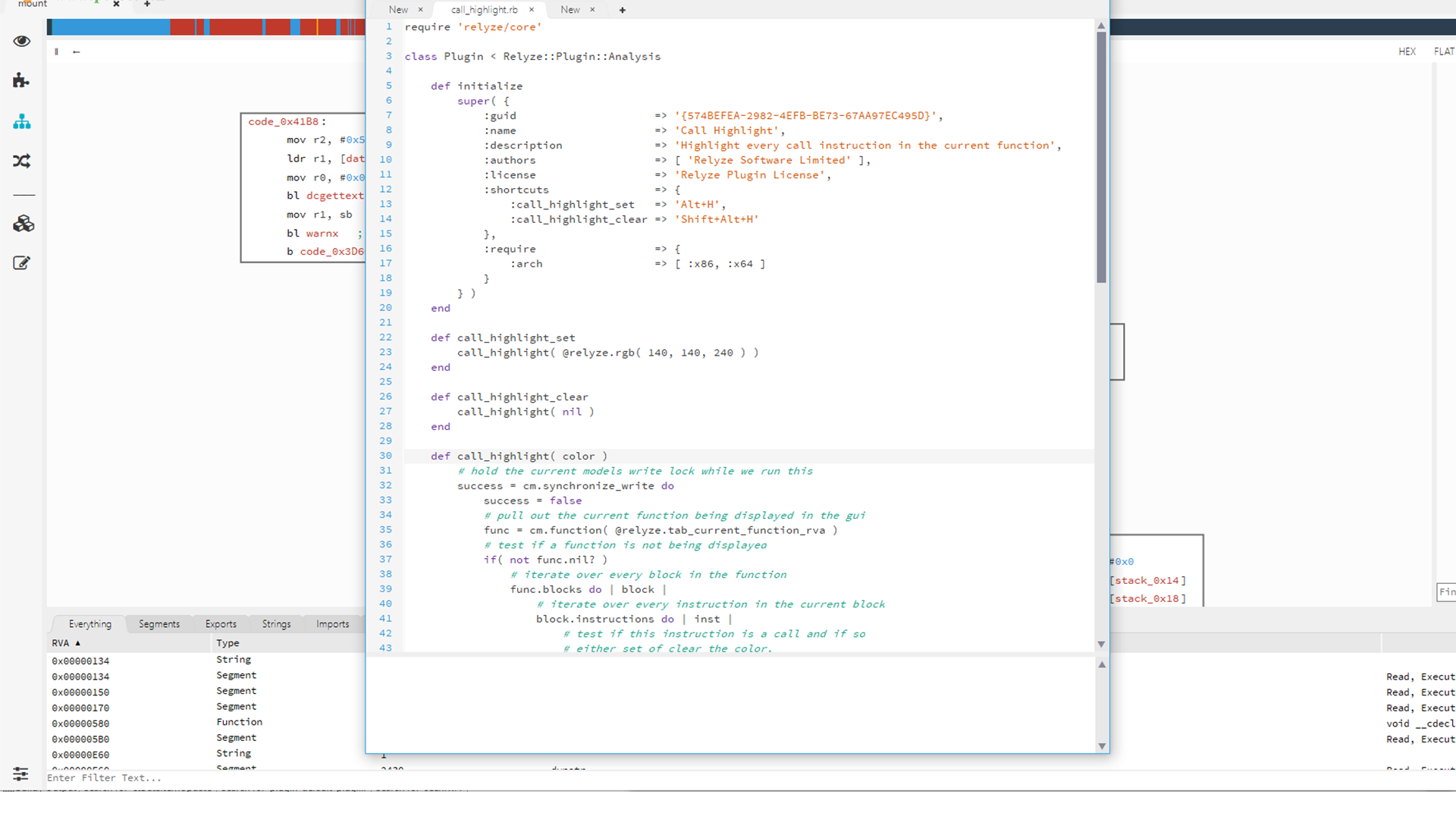
Task: Select the 0x00000150 Segment row
Action: (x=206, y=692)
